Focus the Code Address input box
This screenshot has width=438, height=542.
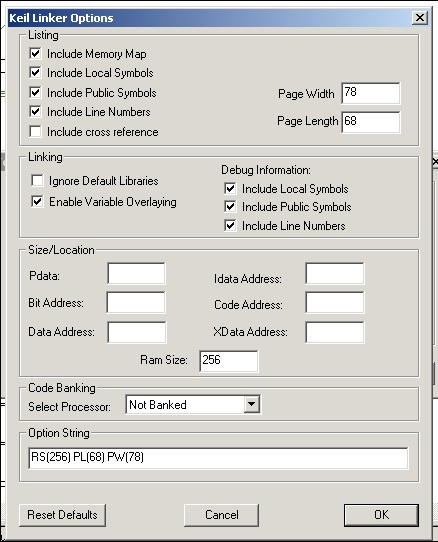click(334, 302)
